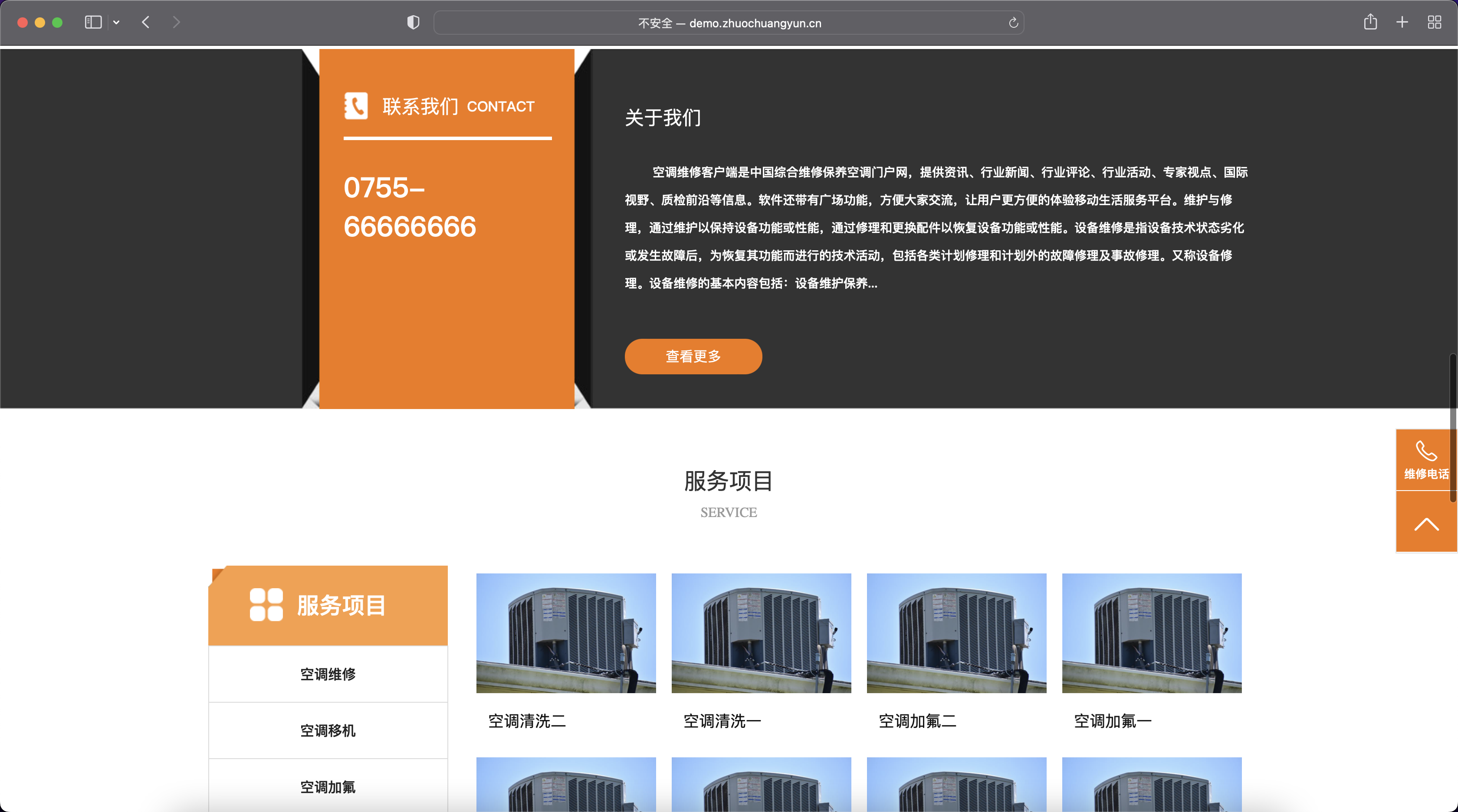This screenshot has width=1458, height=812.
Task: Reload the current page
Action: tap(1013, 23)
